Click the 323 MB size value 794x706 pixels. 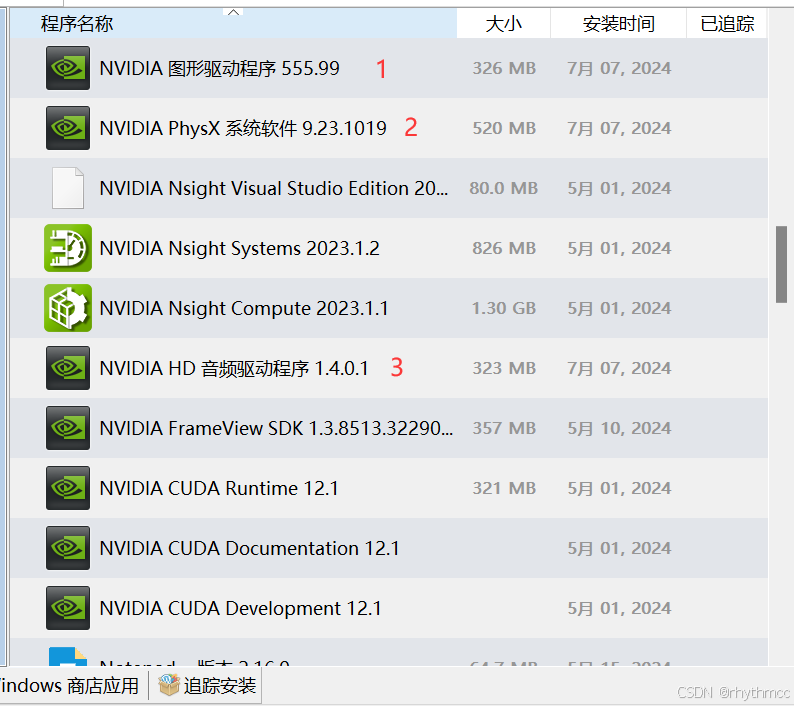coord(504,368)
